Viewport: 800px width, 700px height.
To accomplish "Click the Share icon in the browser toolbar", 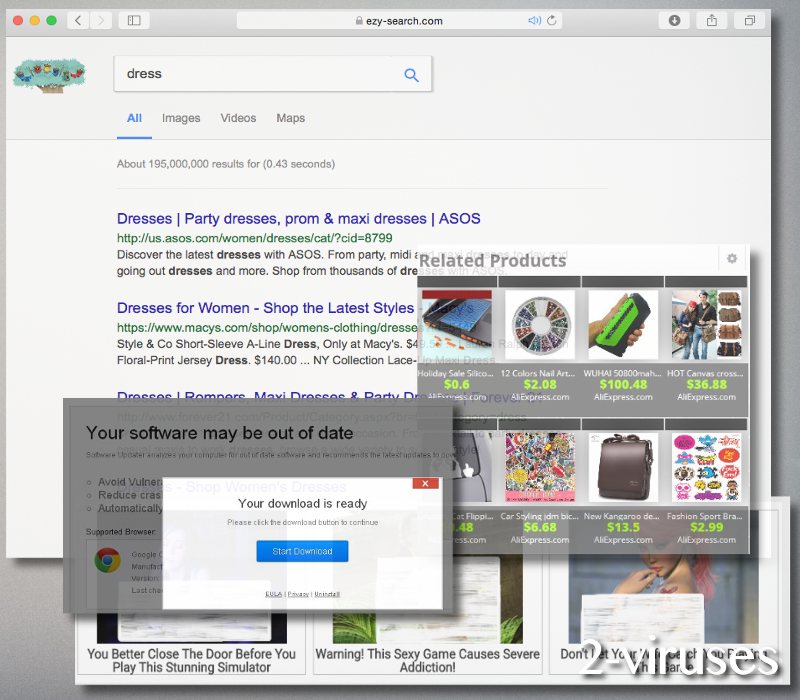I will coord(713,20).
